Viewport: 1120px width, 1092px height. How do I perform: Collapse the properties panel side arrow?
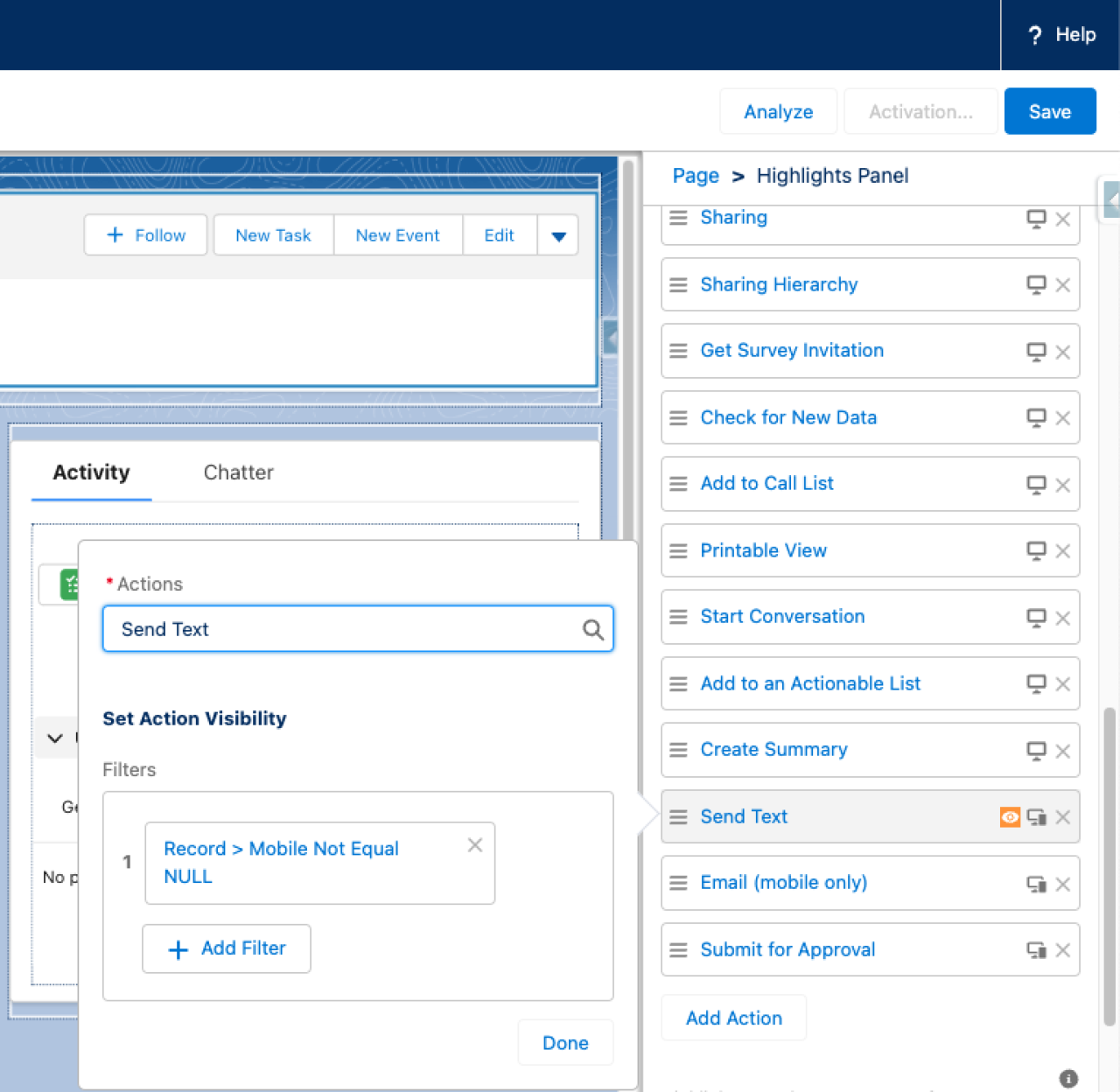click(1111, 199)
